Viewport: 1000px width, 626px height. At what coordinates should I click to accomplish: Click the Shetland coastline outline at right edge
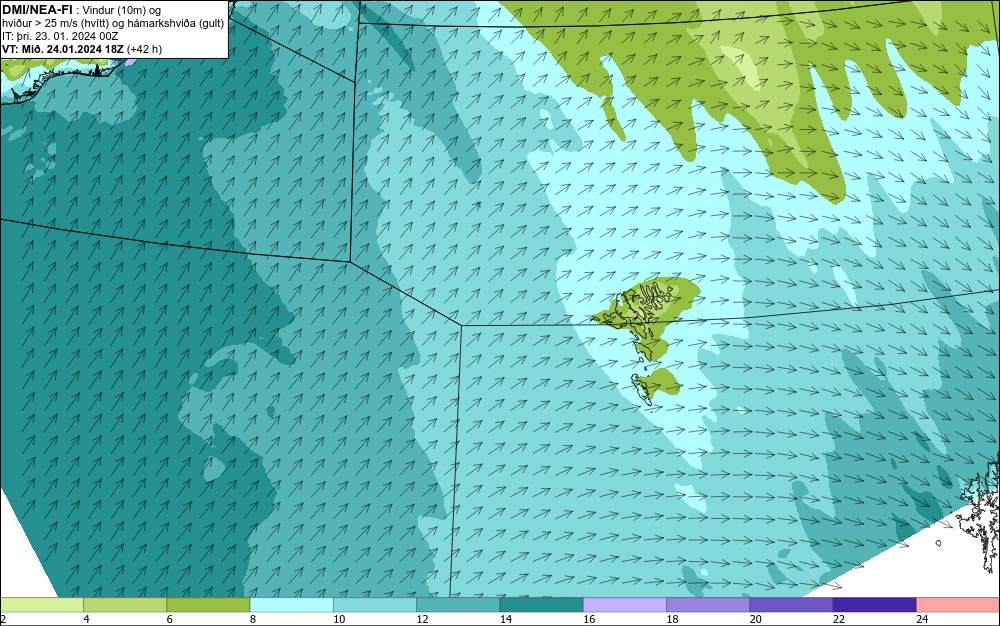click(x=980, y=516)
